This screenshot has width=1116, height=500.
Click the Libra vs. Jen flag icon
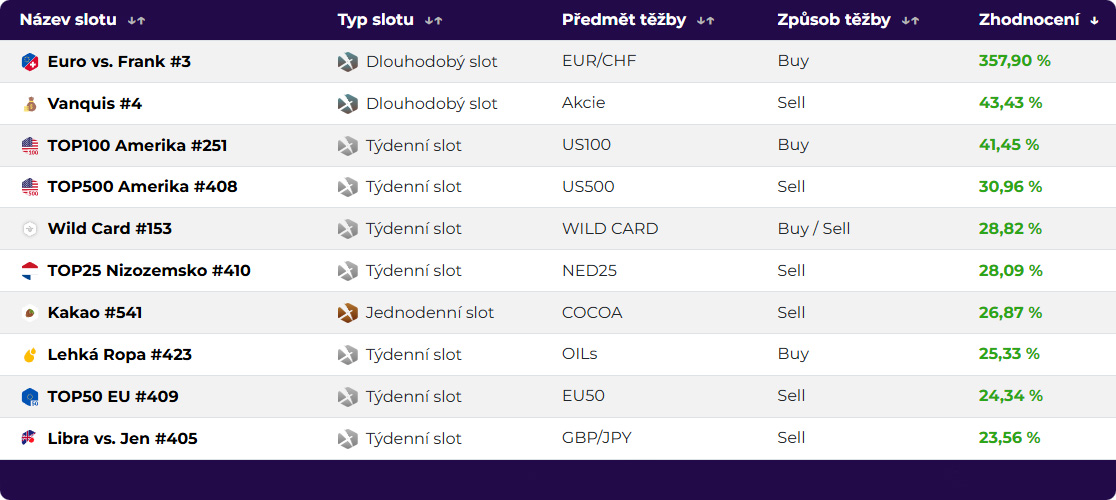point(29,438)
